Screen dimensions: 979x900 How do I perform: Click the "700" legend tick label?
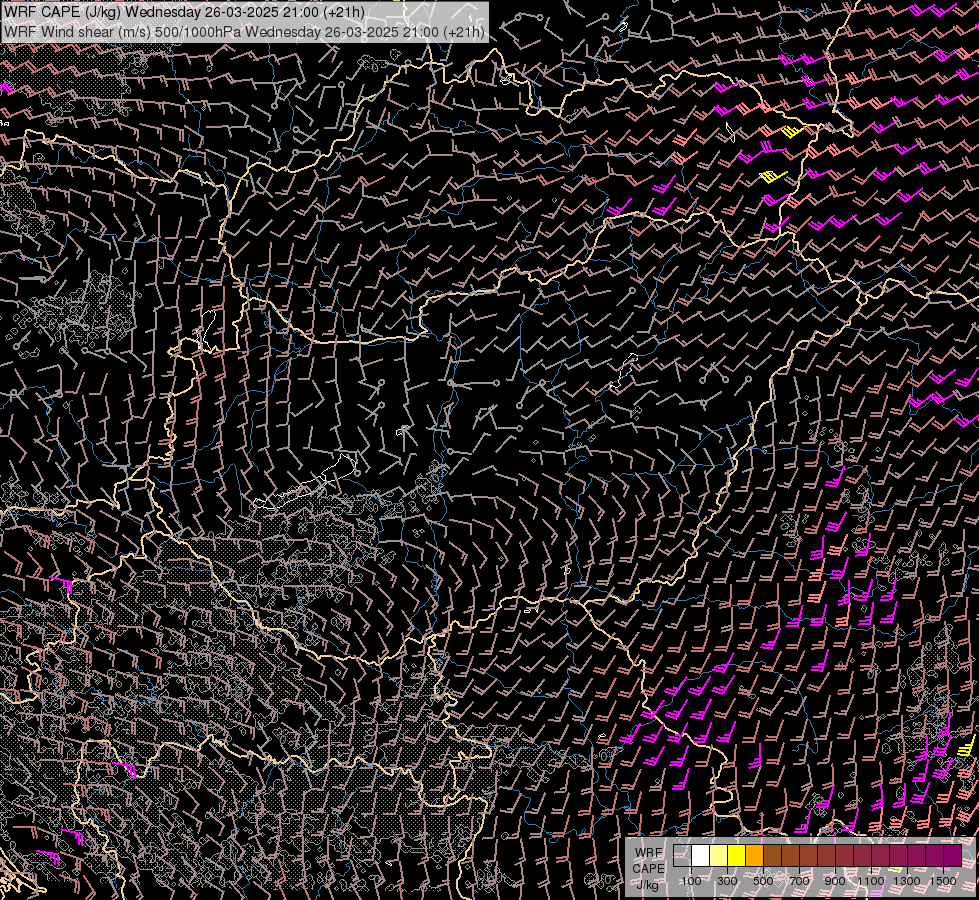pyautogui.click(x=799, y=881)
